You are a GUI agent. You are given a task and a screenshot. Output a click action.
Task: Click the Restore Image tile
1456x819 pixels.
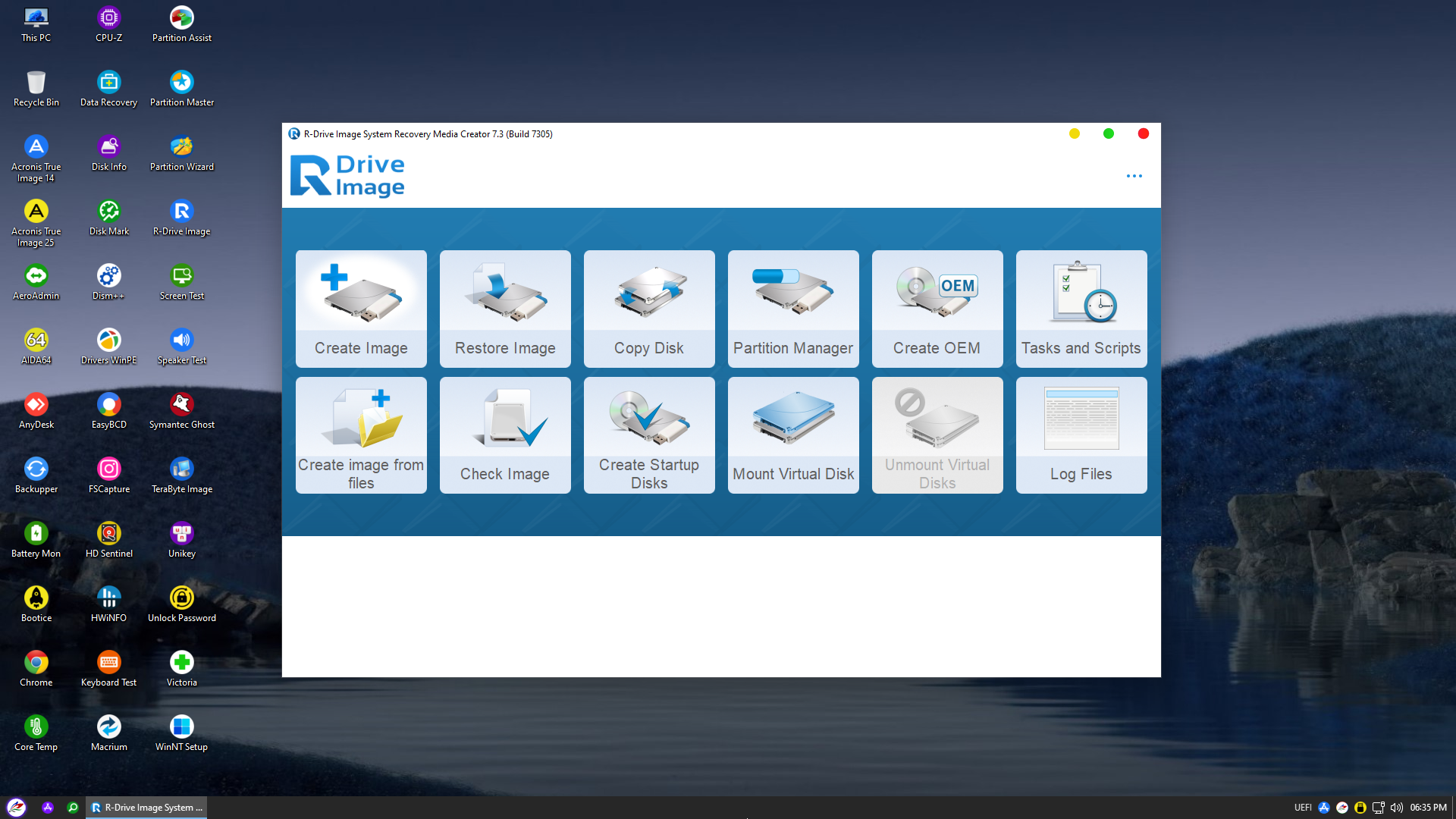tap(505, 309)
